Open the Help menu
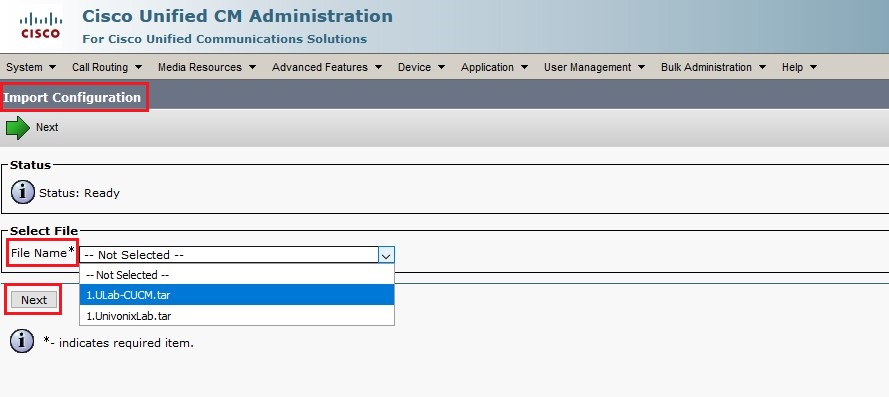This screenshot has height=397, width=889. [799, 67]
